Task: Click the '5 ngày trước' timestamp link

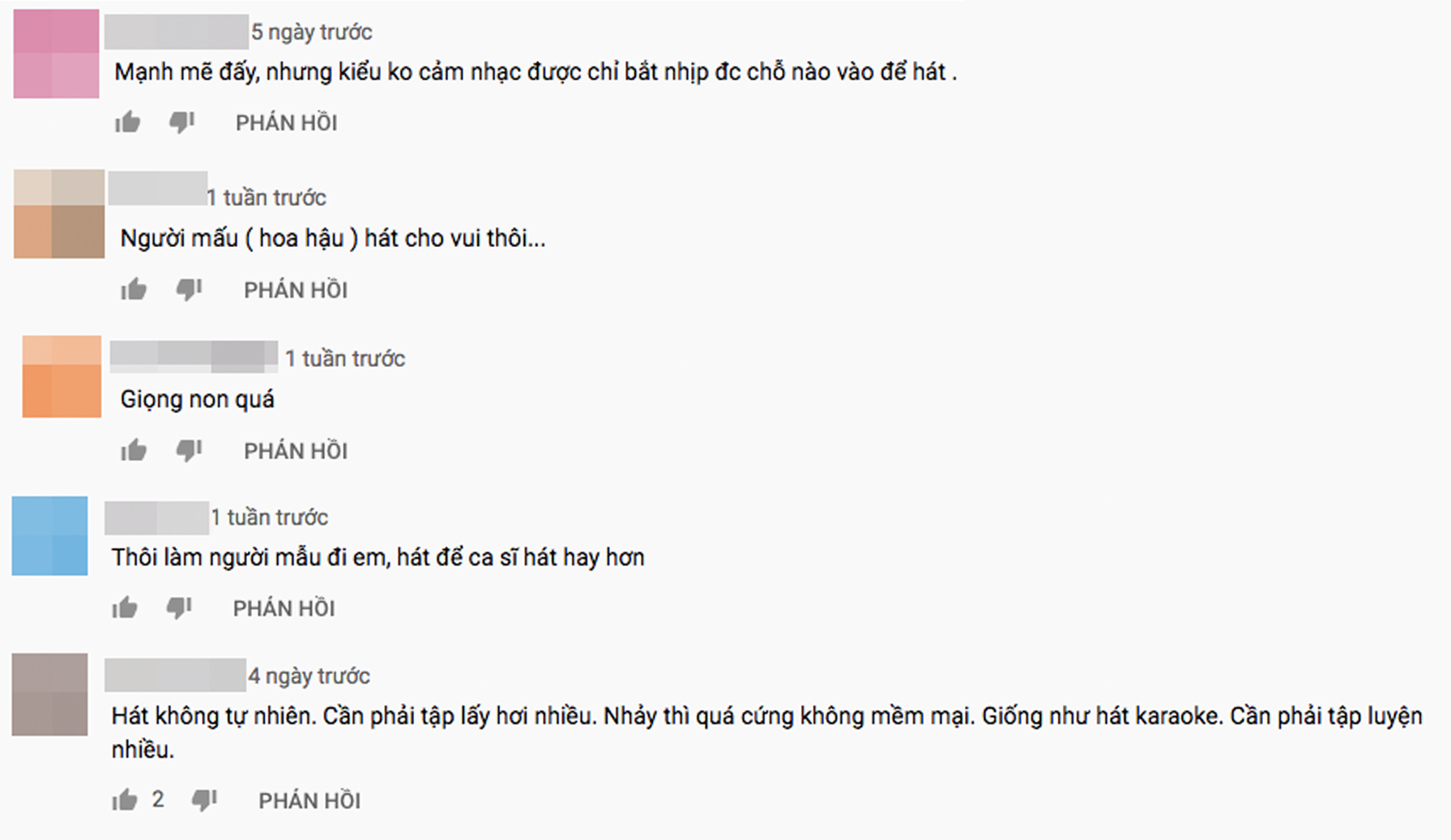Action: coord(312,32)
